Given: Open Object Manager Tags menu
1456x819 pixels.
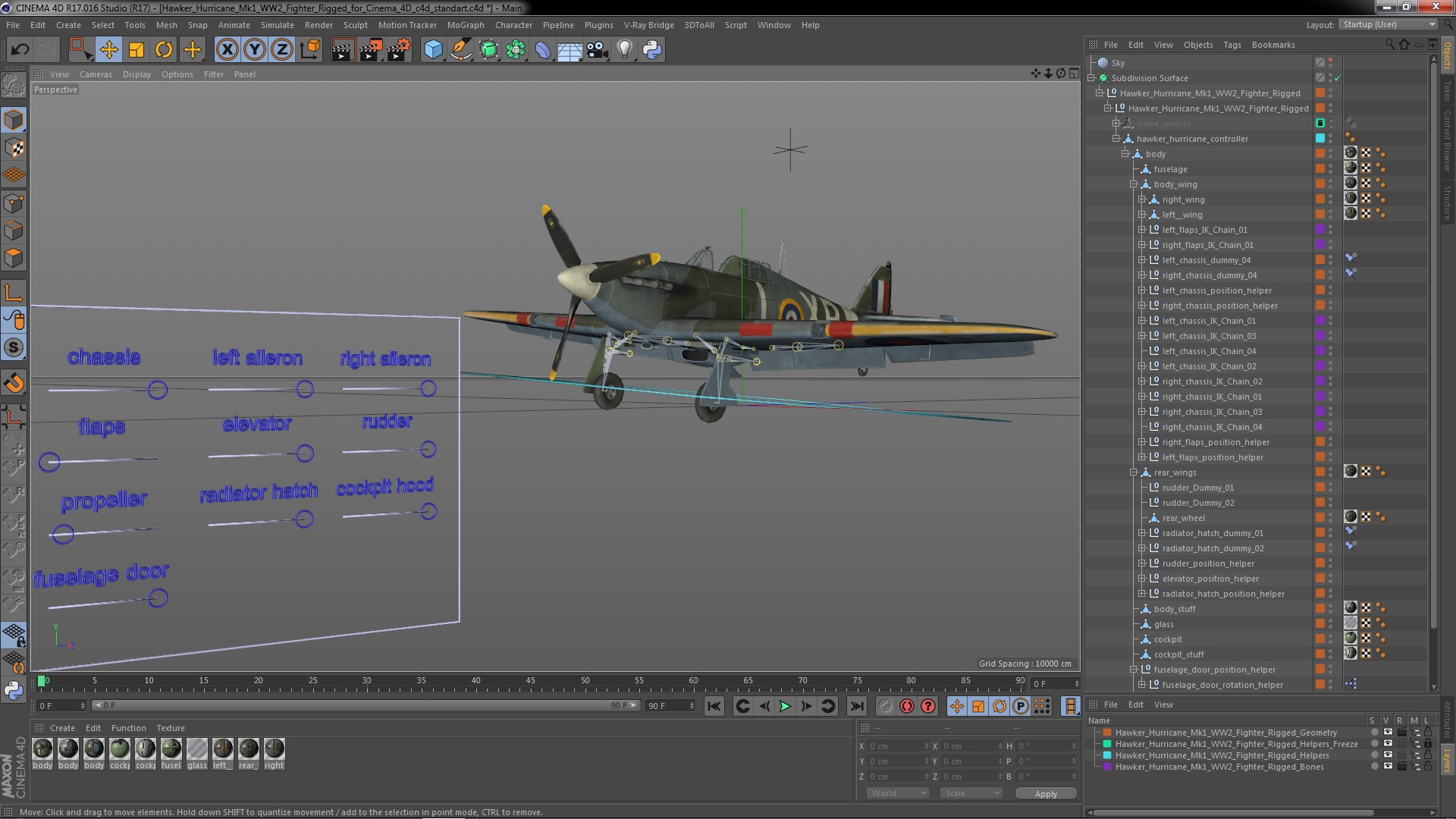Looking at the screenshot, I should coord(1232,45).
